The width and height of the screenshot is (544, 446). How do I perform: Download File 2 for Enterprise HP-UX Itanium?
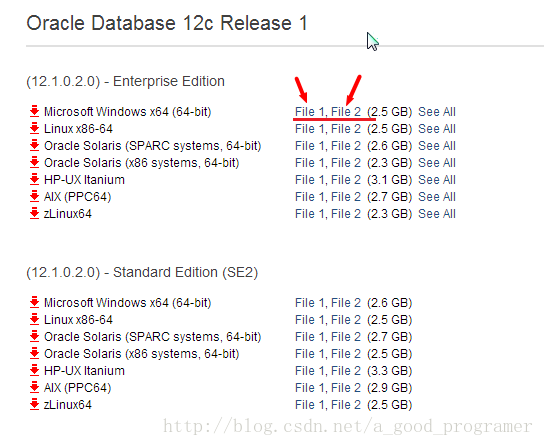pyautogui.click(x=346, y=180)
